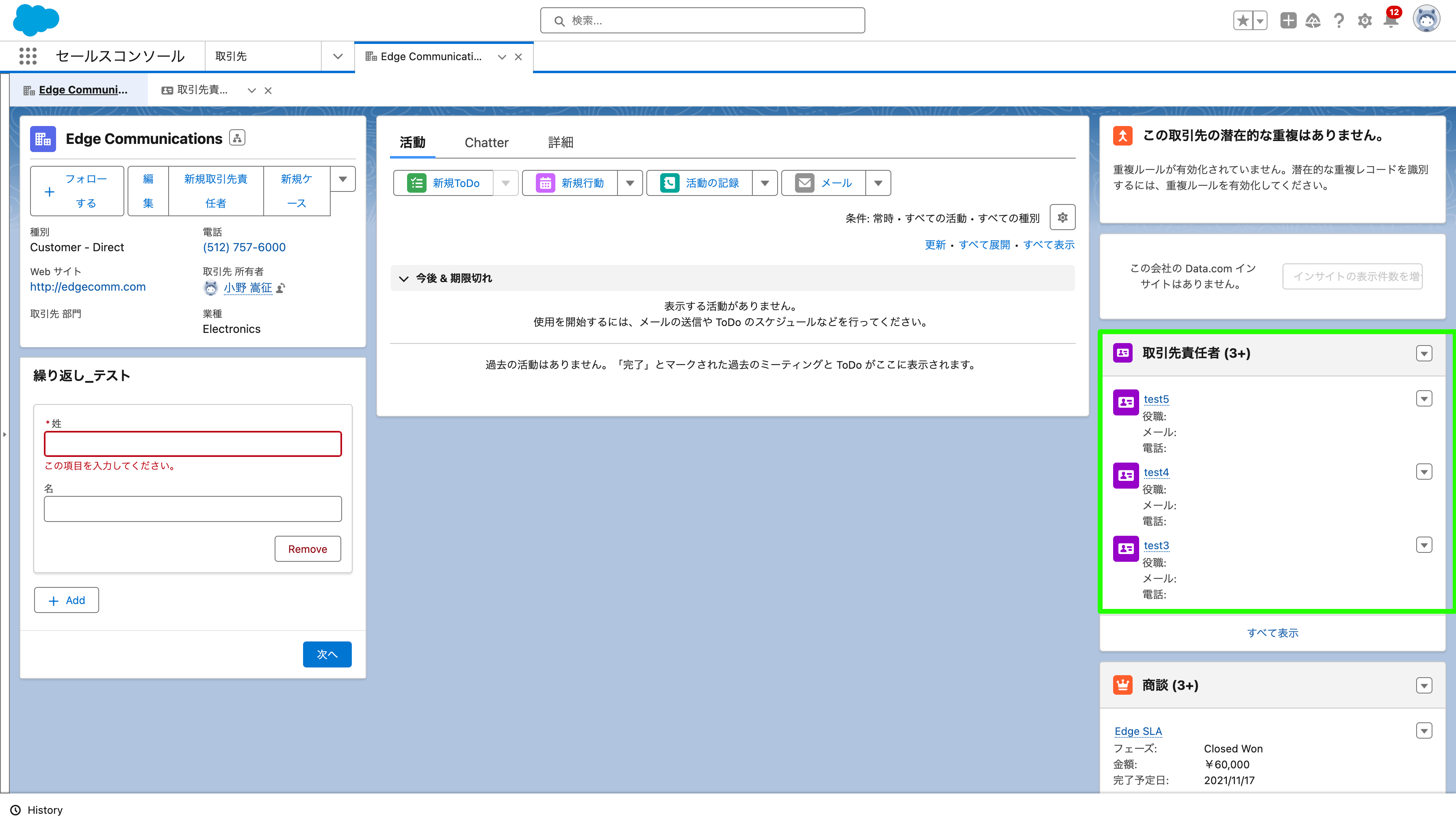Follow the account with フォローする
The height and width of the screenshot is (826, 1456).
click(x=76, y=191)
